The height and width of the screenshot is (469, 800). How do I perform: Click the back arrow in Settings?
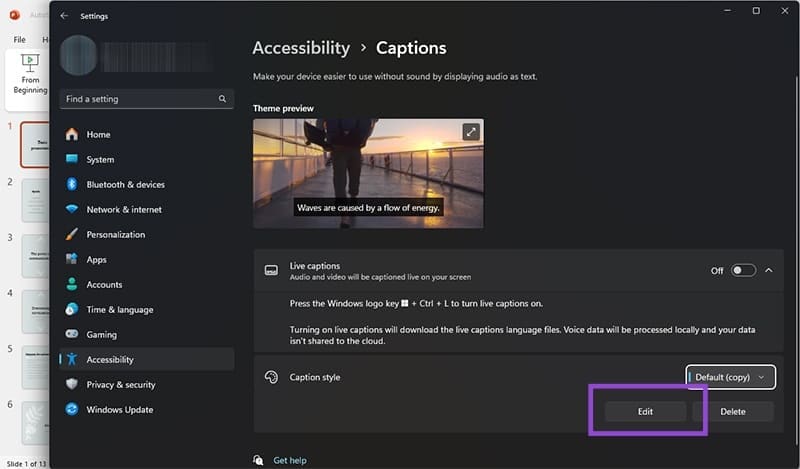pos(65,16)
